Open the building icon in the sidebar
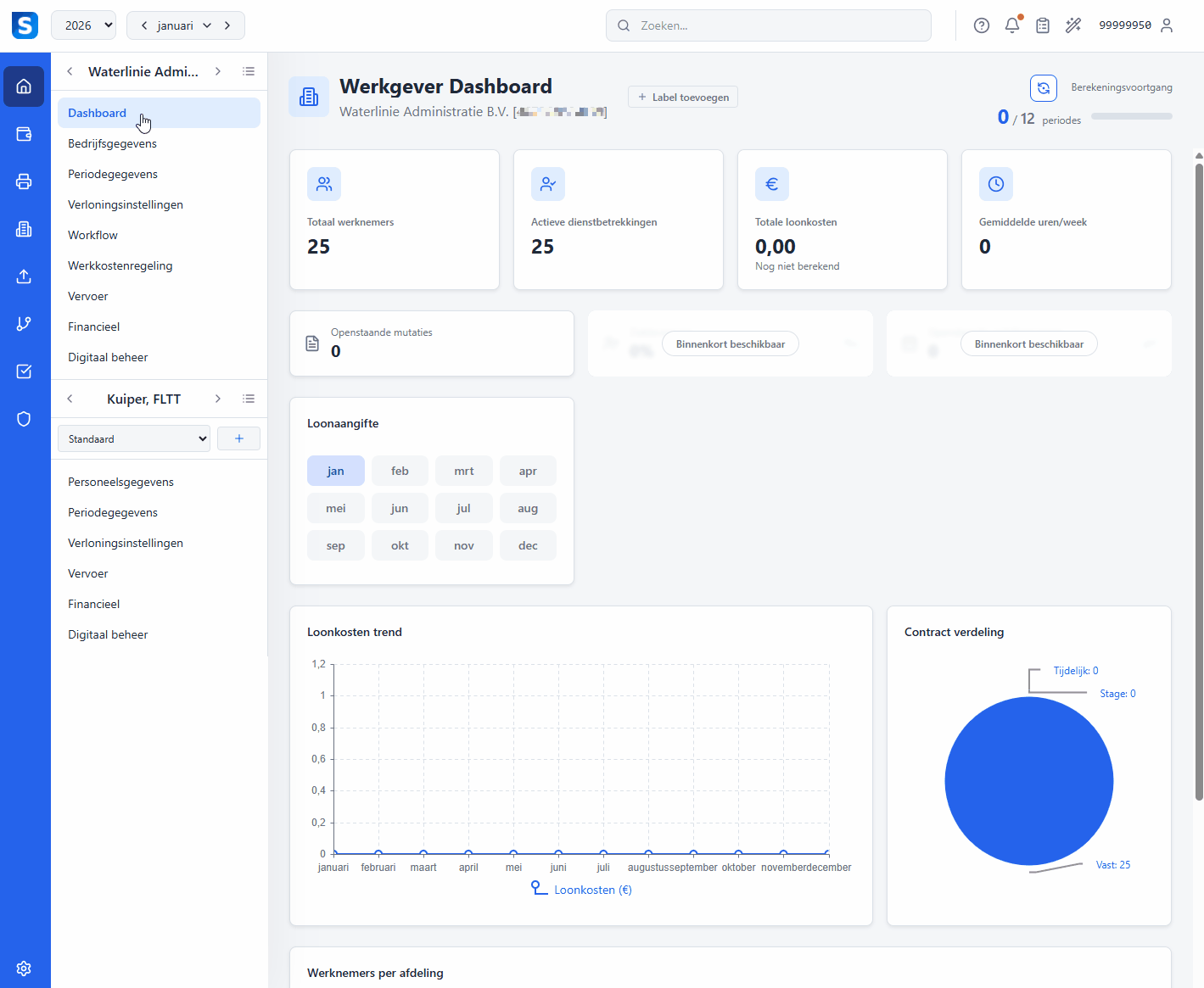 point(24,229)
